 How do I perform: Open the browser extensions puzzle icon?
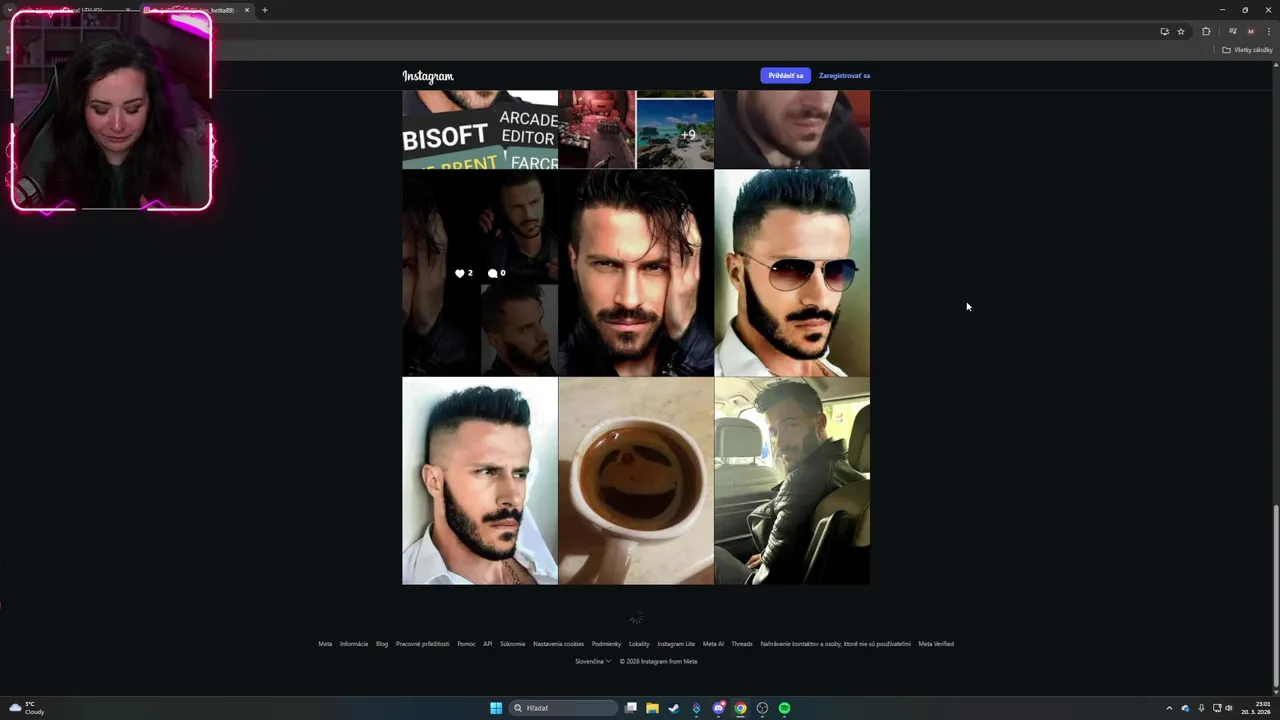(x=1206, y=31)
